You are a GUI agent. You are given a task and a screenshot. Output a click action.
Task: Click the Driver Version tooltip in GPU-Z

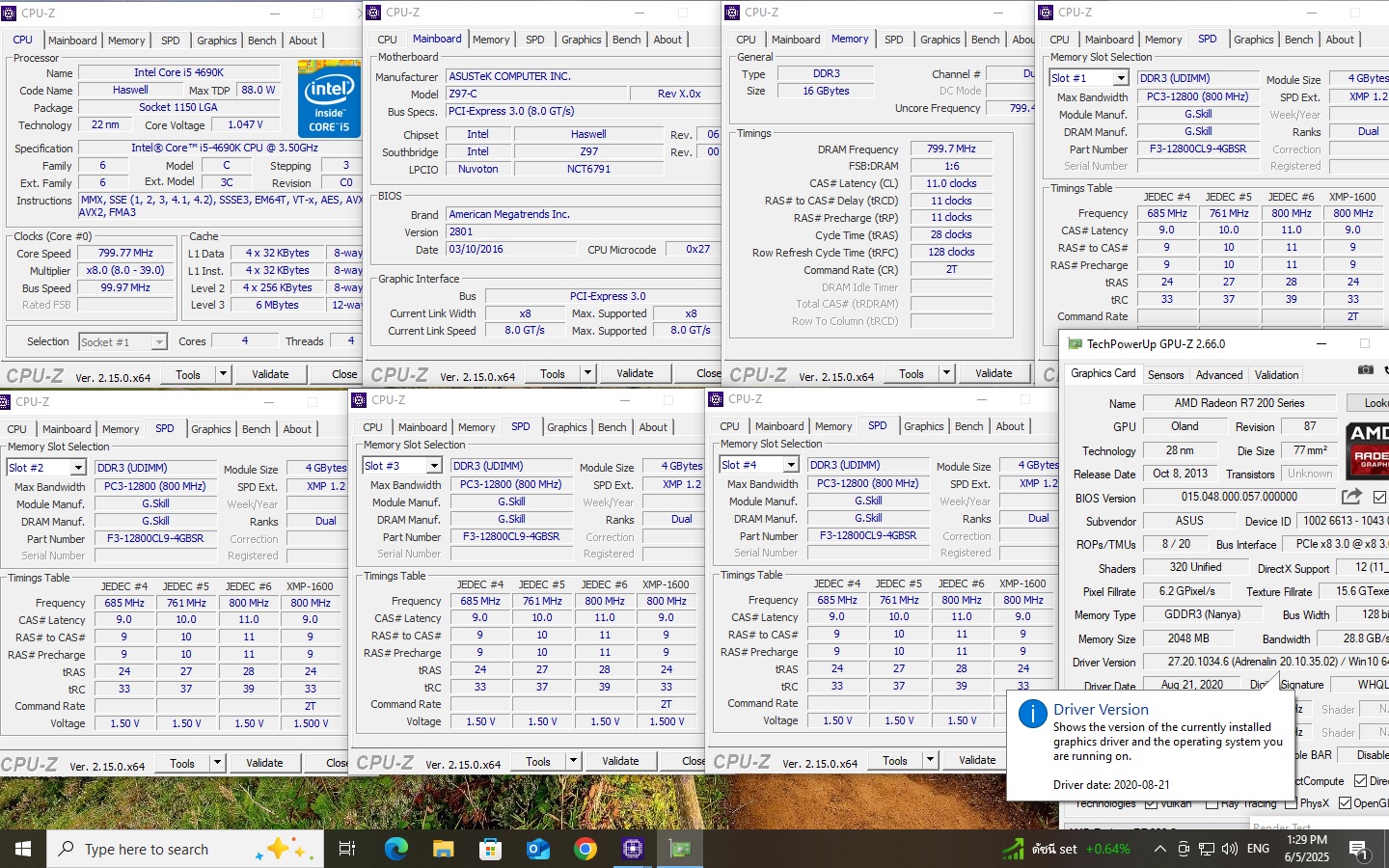(x=1150, y=746)
